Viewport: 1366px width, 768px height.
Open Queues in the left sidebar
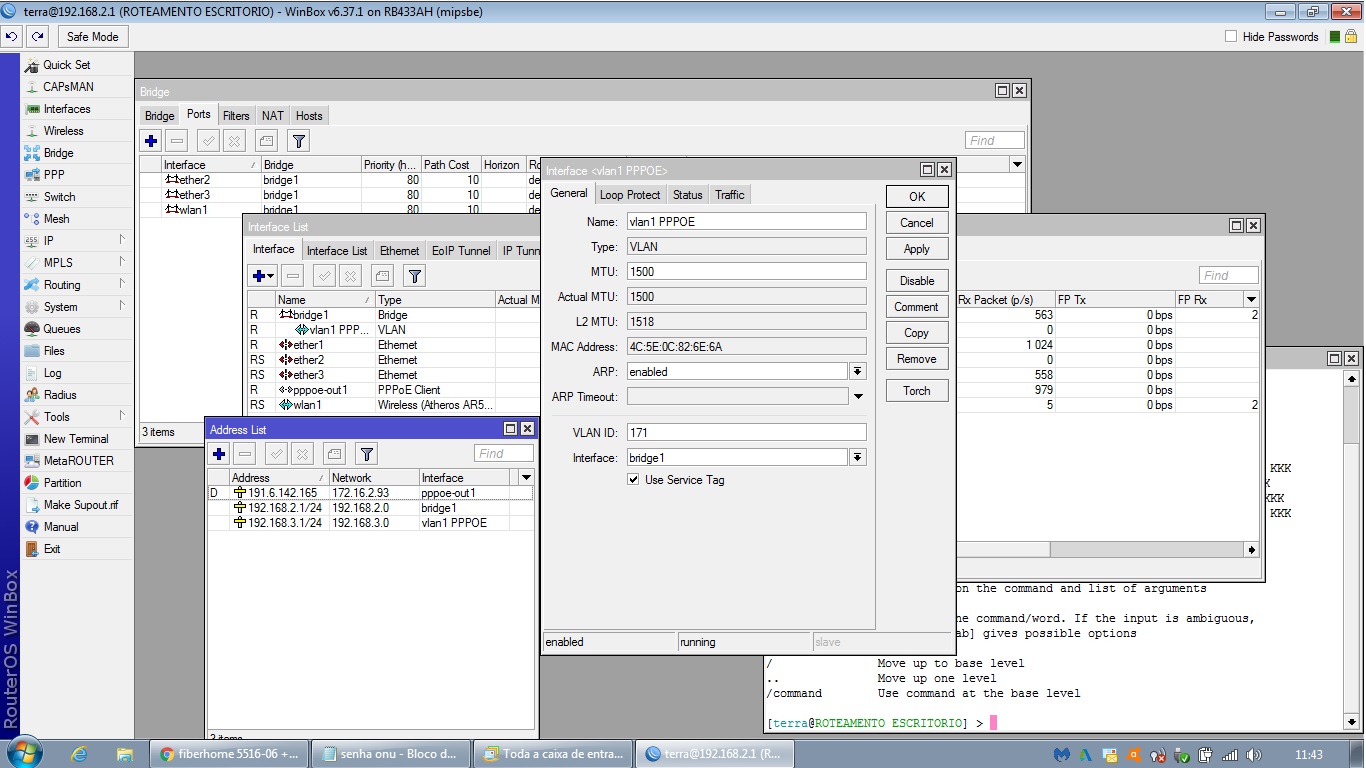click(x=61, y=329)
